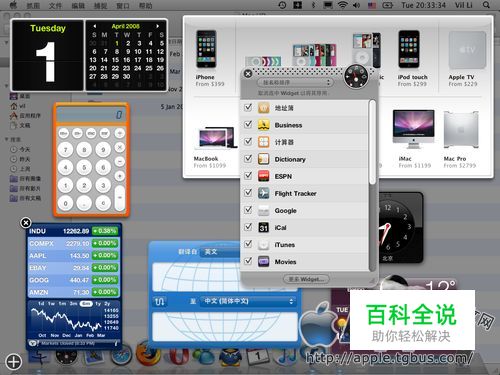Open the translate-to 中文 (简体中文) dropdown

click(x=248, y=301)
